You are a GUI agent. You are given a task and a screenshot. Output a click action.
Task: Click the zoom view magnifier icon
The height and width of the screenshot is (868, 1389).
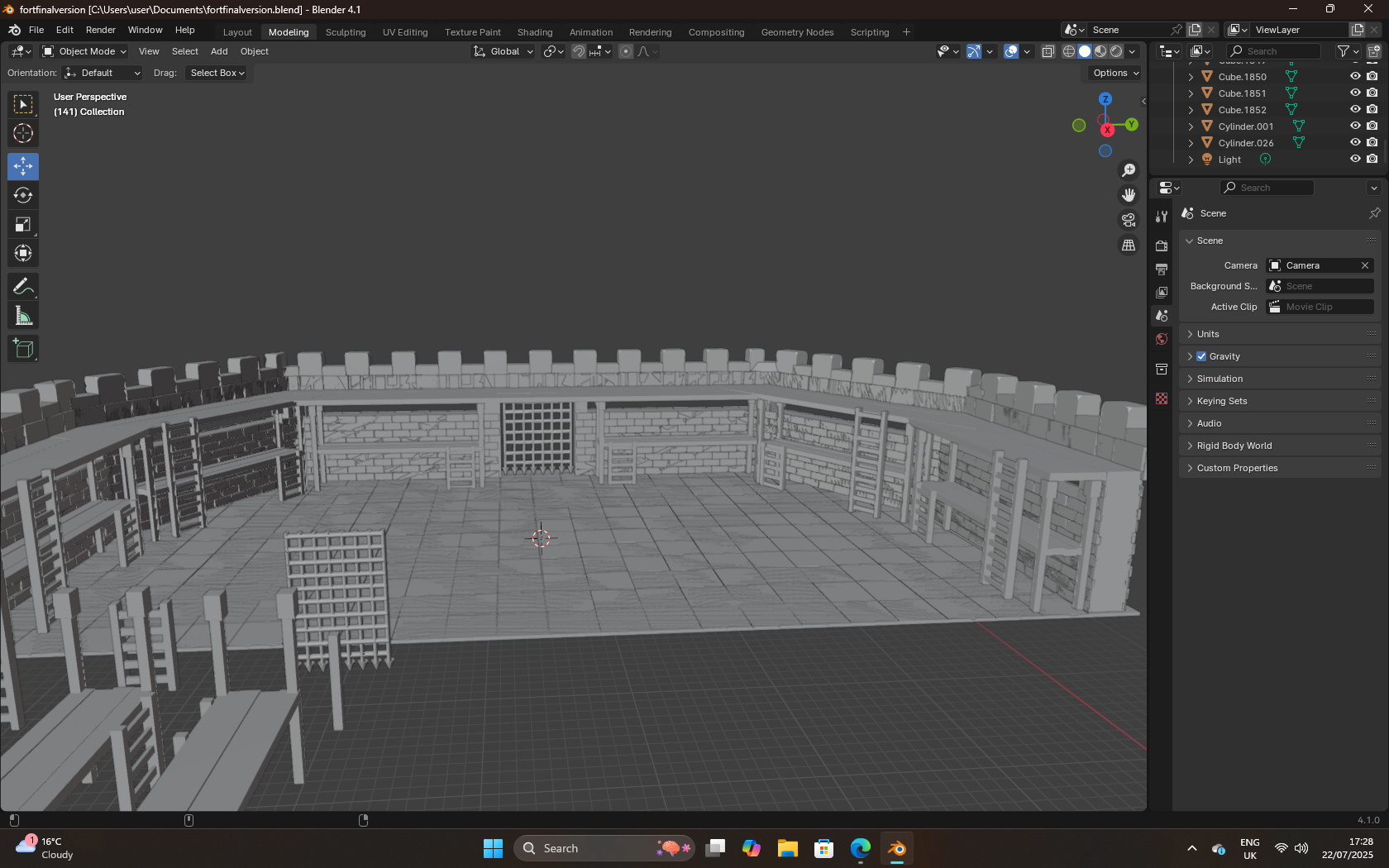(1129, 170)
